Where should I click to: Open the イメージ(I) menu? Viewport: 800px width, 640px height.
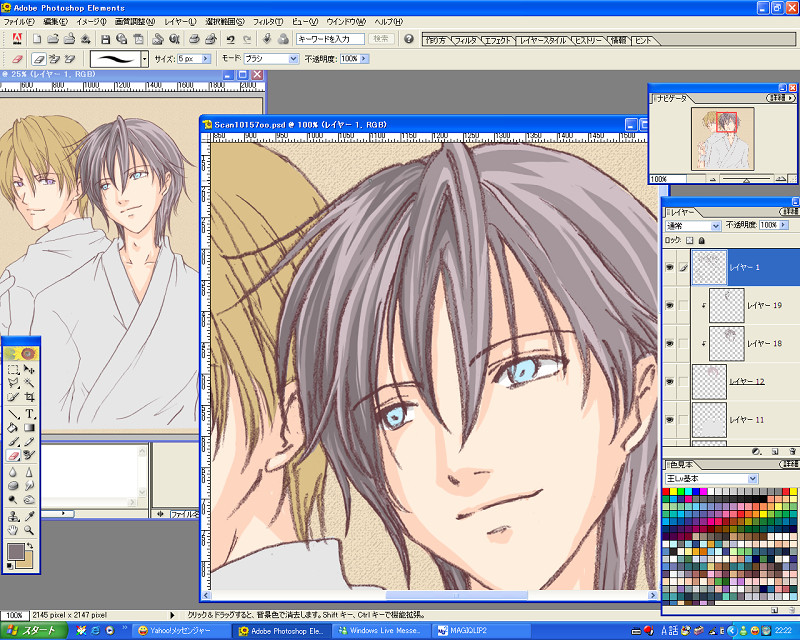click(x=91, y=22)
